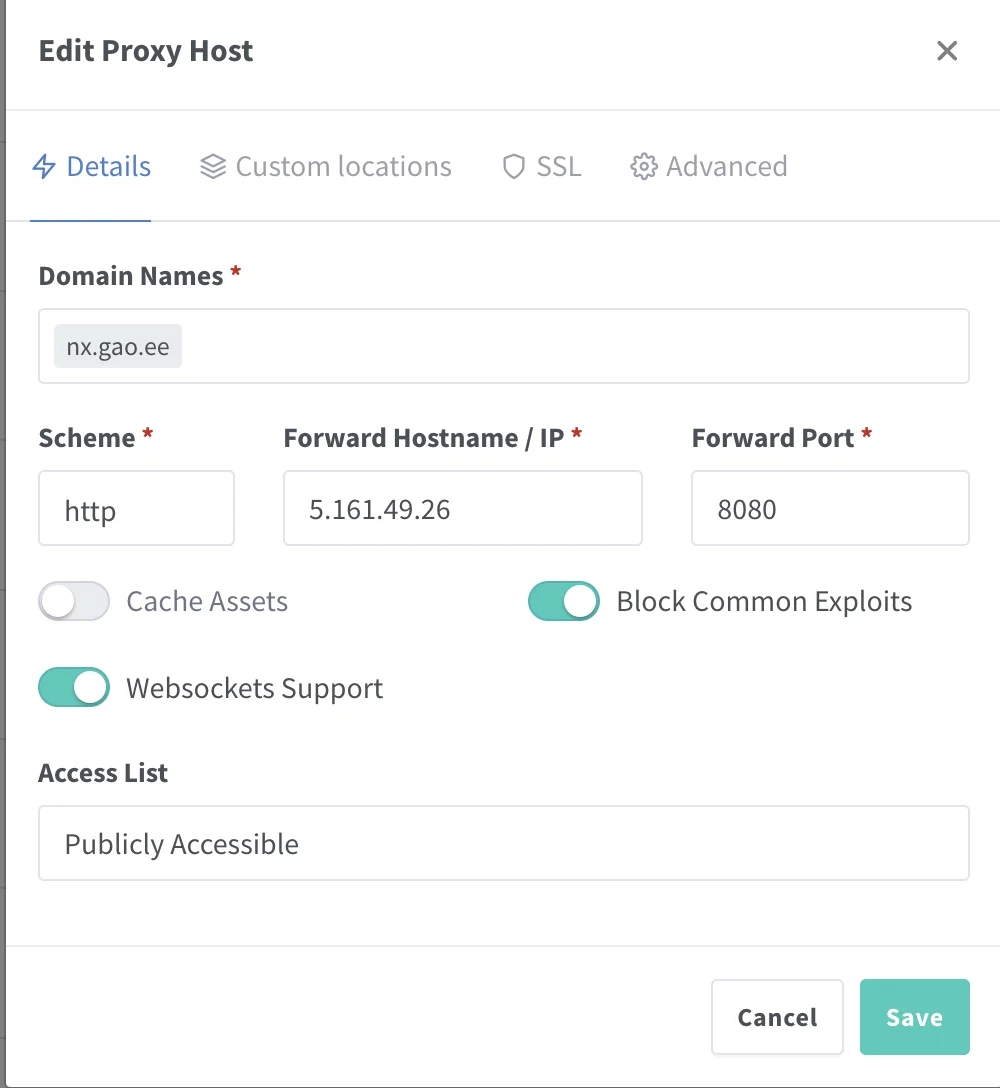Turn off Websockets Support toggle
The width and height of the screenshot is (1000, 1088).
pos(74,688)
